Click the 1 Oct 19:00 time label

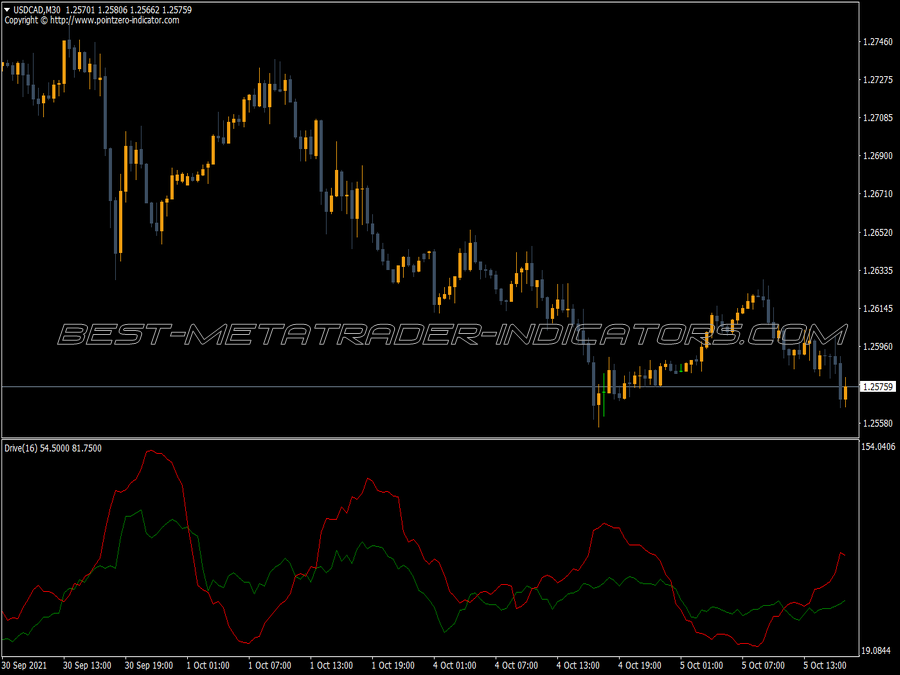coord(393,665)
